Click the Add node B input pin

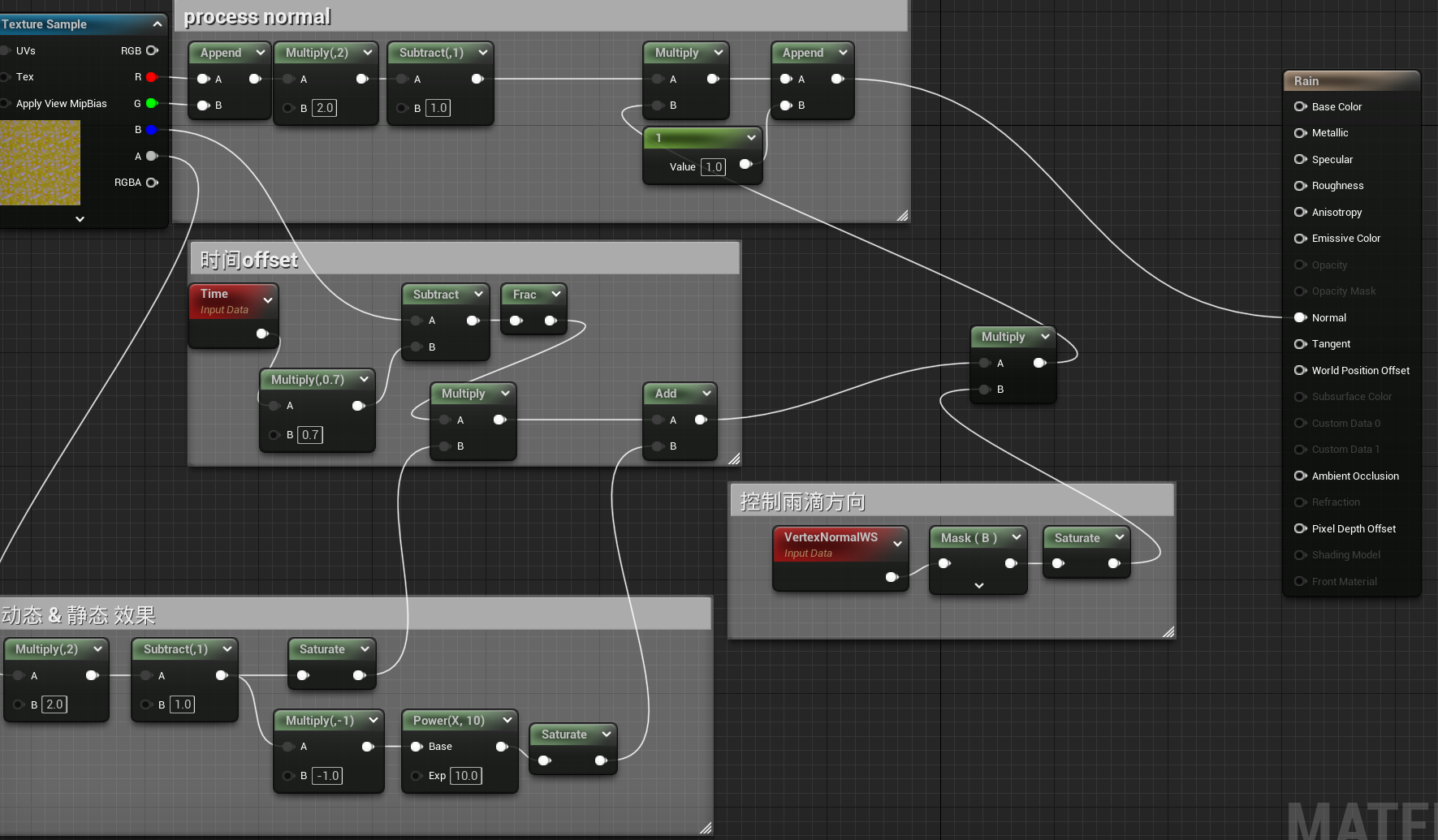(659, 446)
